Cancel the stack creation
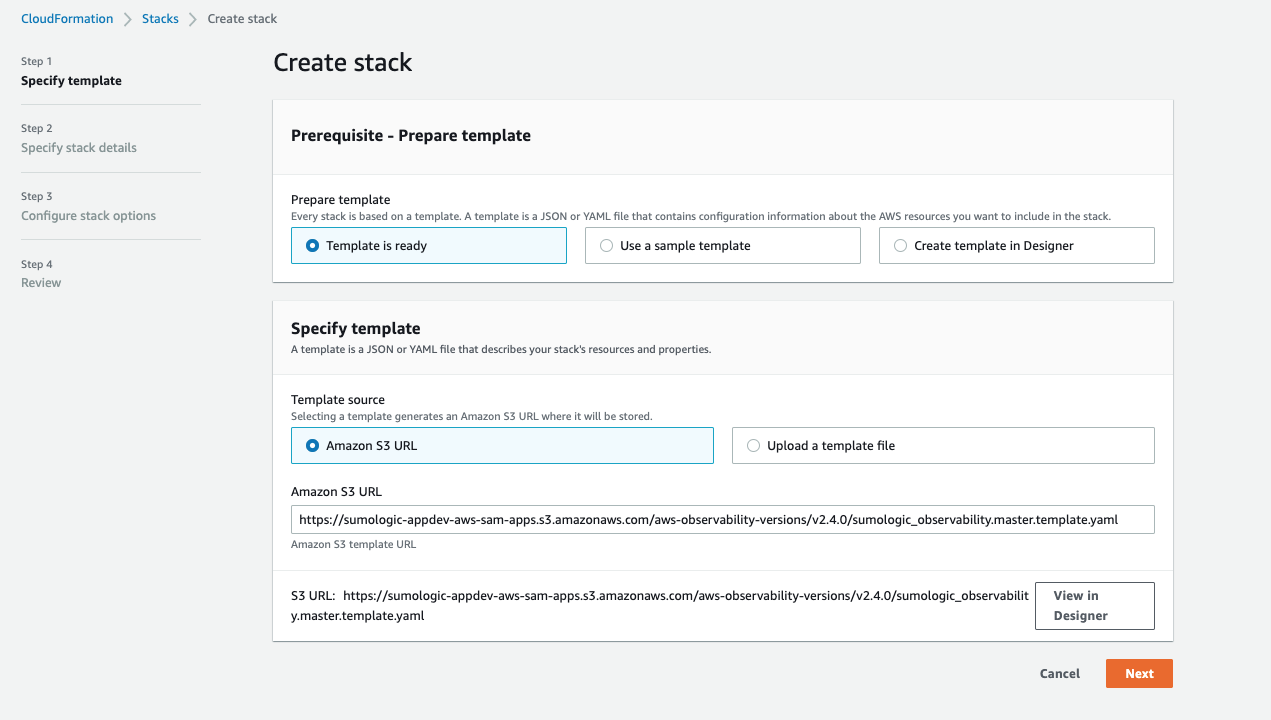This screenshot has width=1271, height=720. click(1059, 673)
